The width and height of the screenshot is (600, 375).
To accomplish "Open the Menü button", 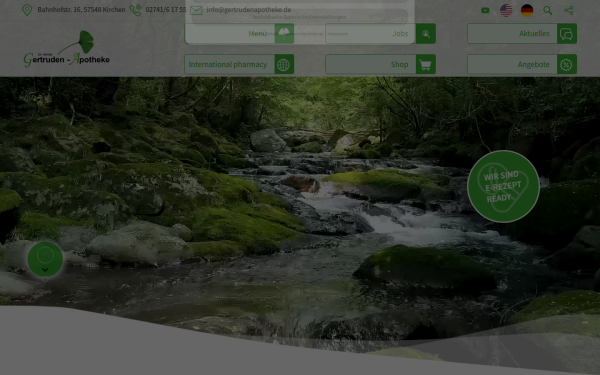I will click(239, 33).
